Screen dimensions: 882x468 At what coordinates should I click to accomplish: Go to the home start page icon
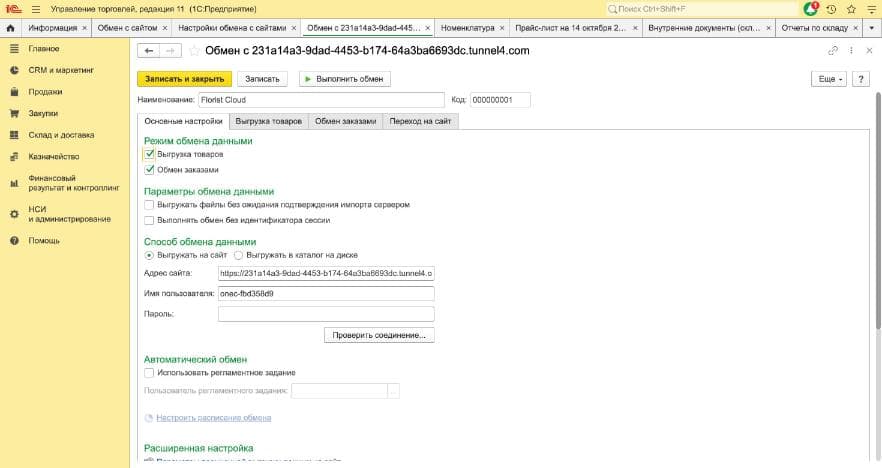tap(10, 28)
